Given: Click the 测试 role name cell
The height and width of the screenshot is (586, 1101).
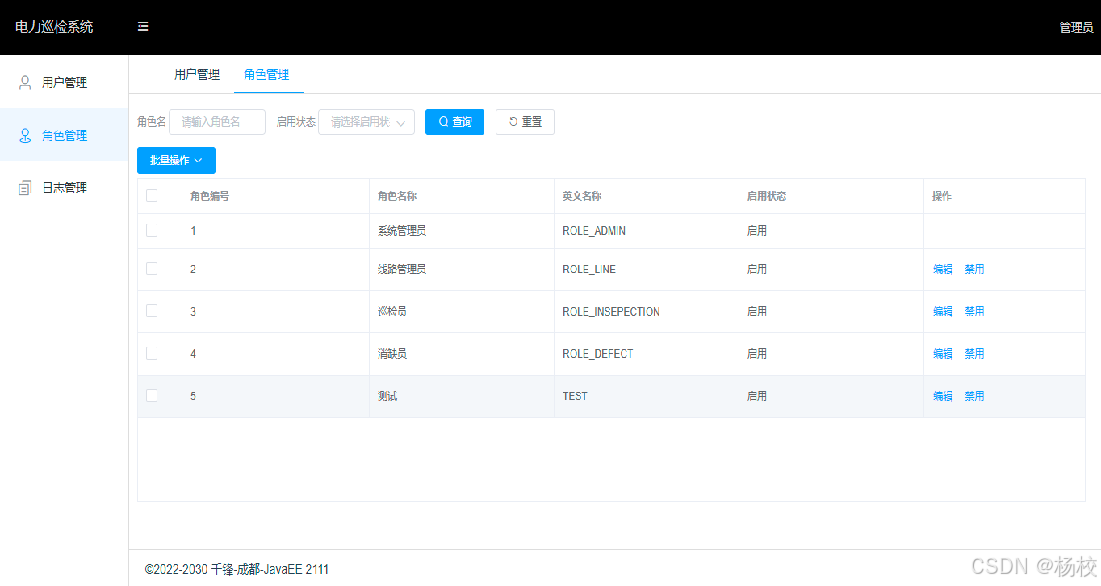Looking at the screenshot, I should click(388, 396).
